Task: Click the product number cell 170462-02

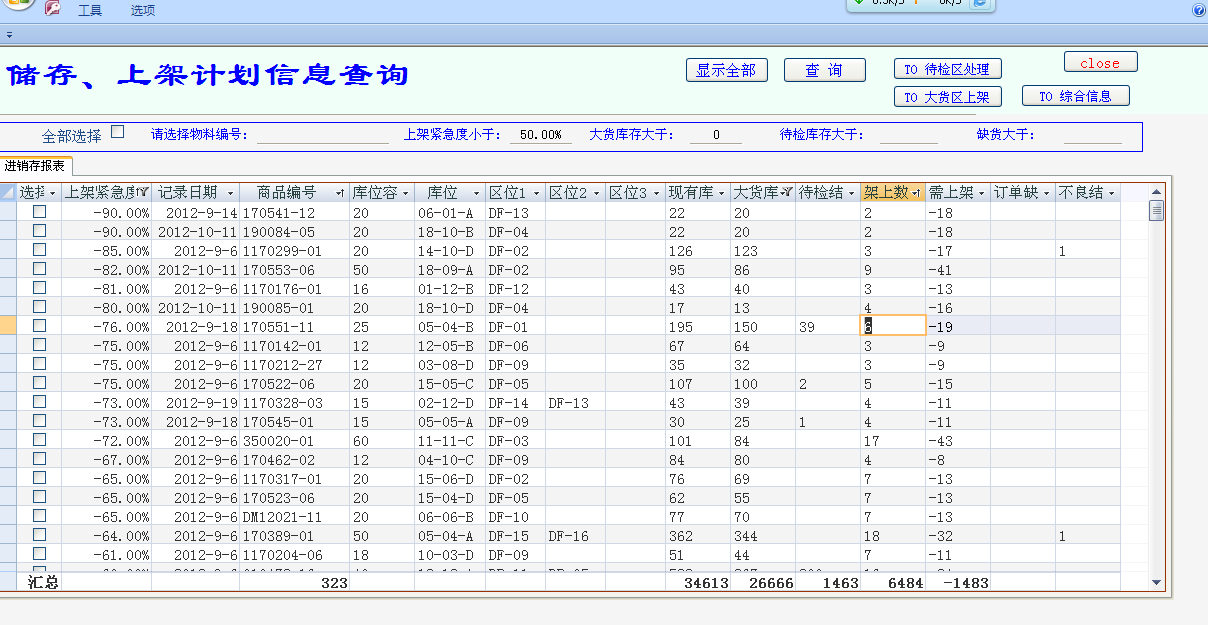Action: (295, 459)
